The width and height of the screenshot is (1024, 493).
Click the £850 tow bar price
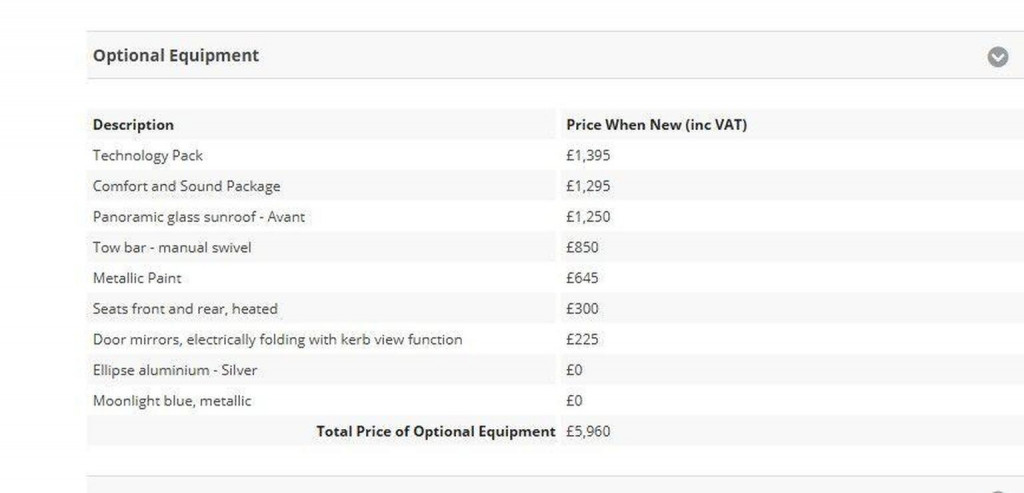tap(582, 247)
